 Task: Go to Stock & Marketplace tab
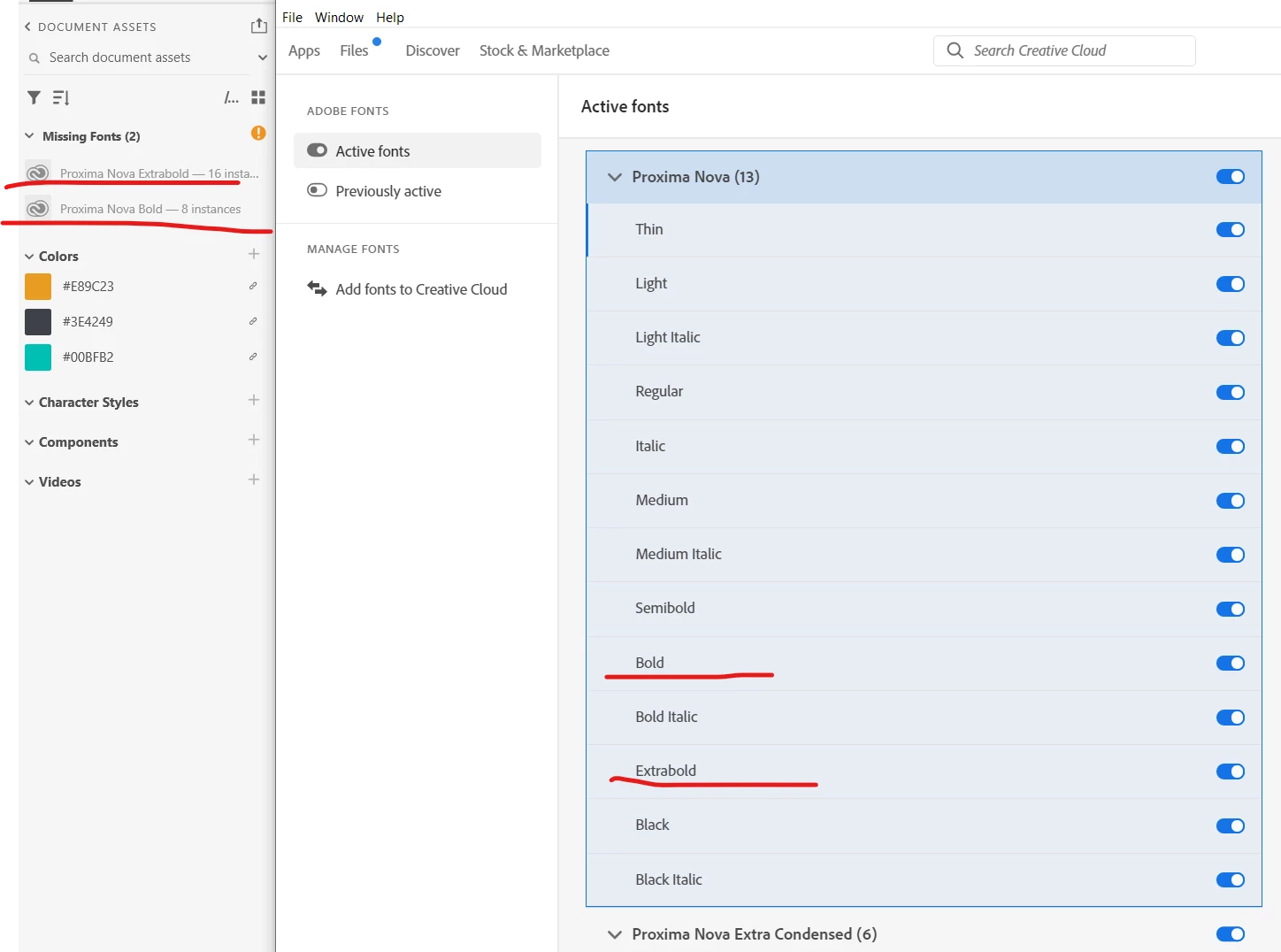[544, 50]
